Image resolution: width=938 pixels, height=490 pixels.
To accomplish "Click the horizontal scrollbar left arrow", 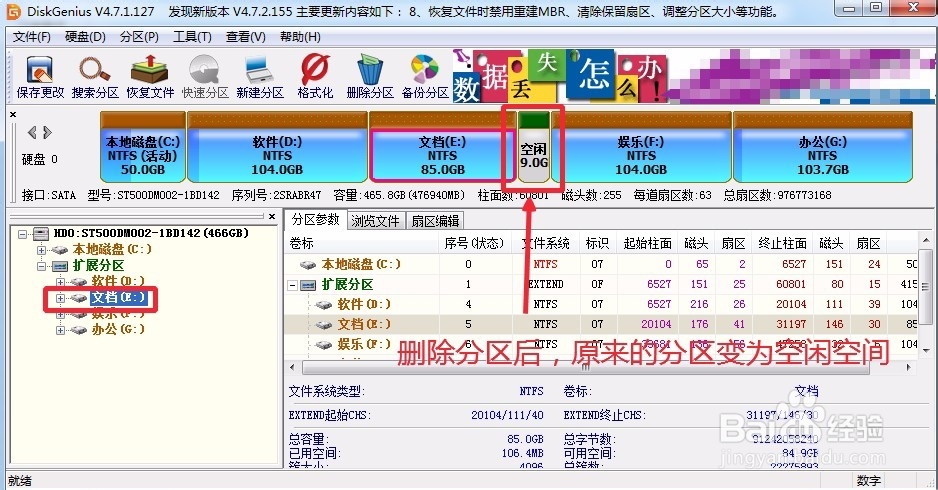I will click(x=293, y=367).
